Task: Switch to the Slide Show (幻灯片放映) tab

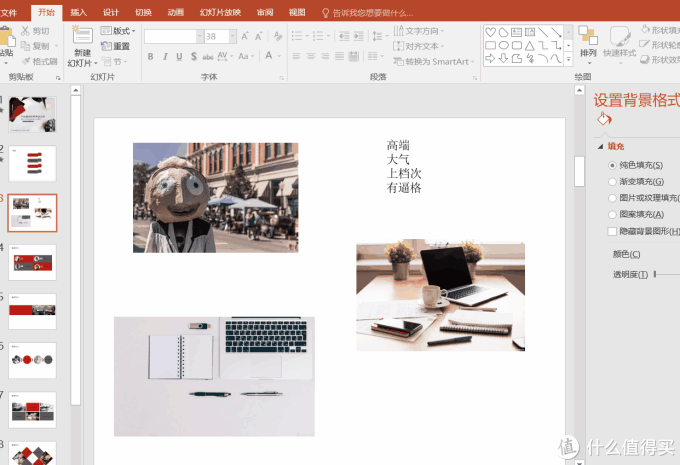Action: [220, 12]
